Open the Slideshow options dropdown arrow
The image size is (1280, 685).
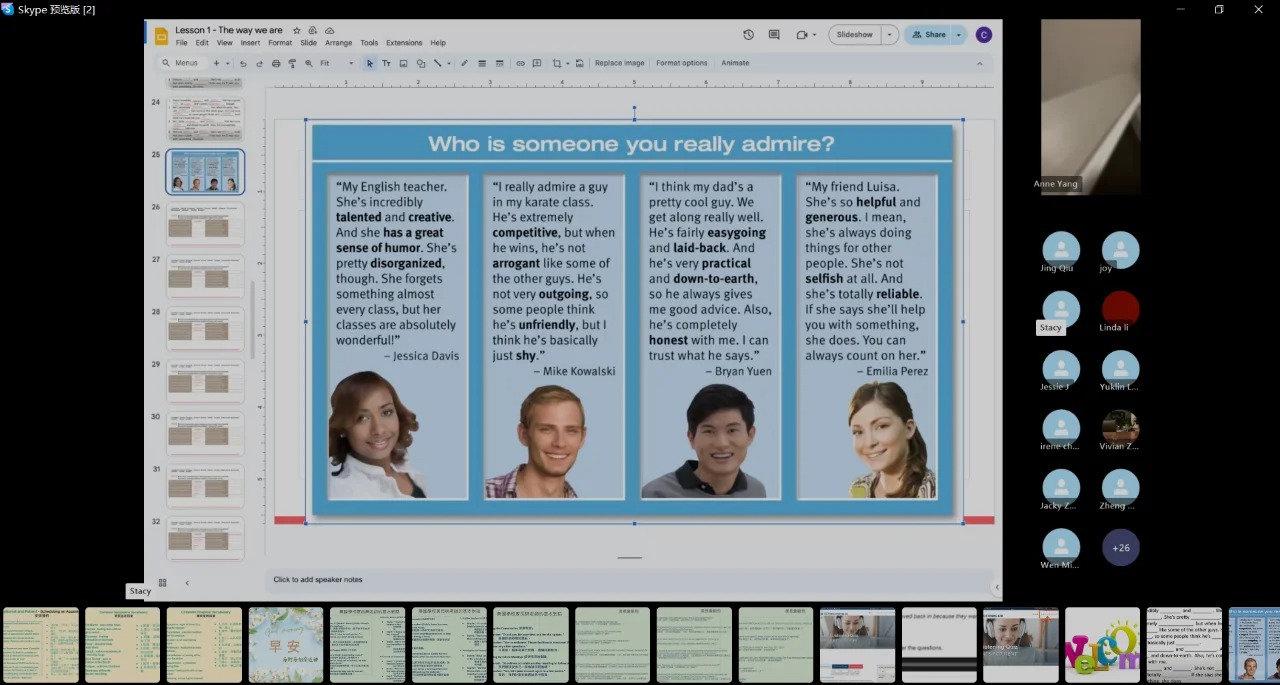[x=889, y=35]
